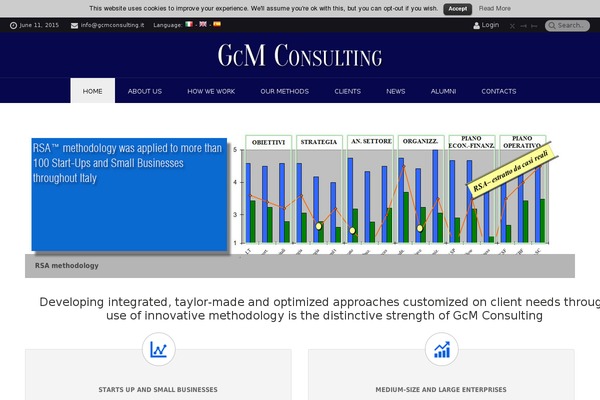The width and height of the screenshot is (600, 400).
Task: Go to the Home menu tab
Action: pos(93,91)
